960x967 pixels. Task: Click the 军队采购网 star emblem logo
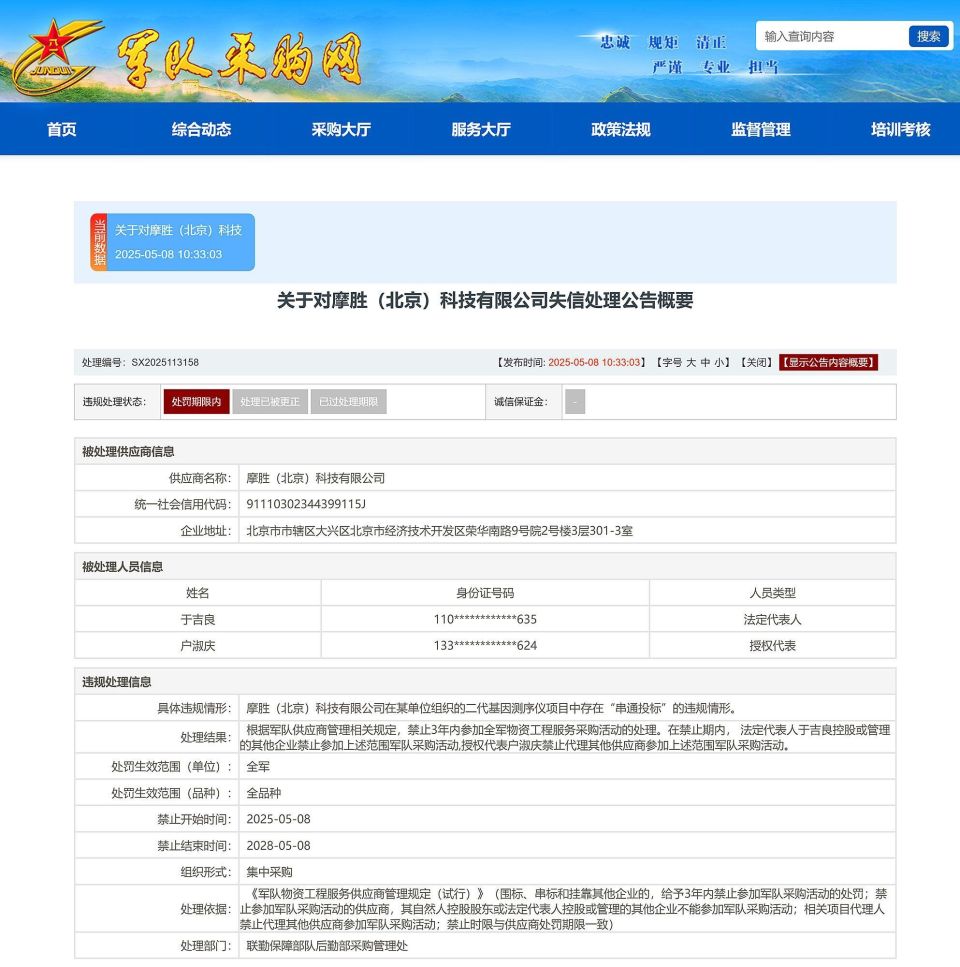coord(57,57)
